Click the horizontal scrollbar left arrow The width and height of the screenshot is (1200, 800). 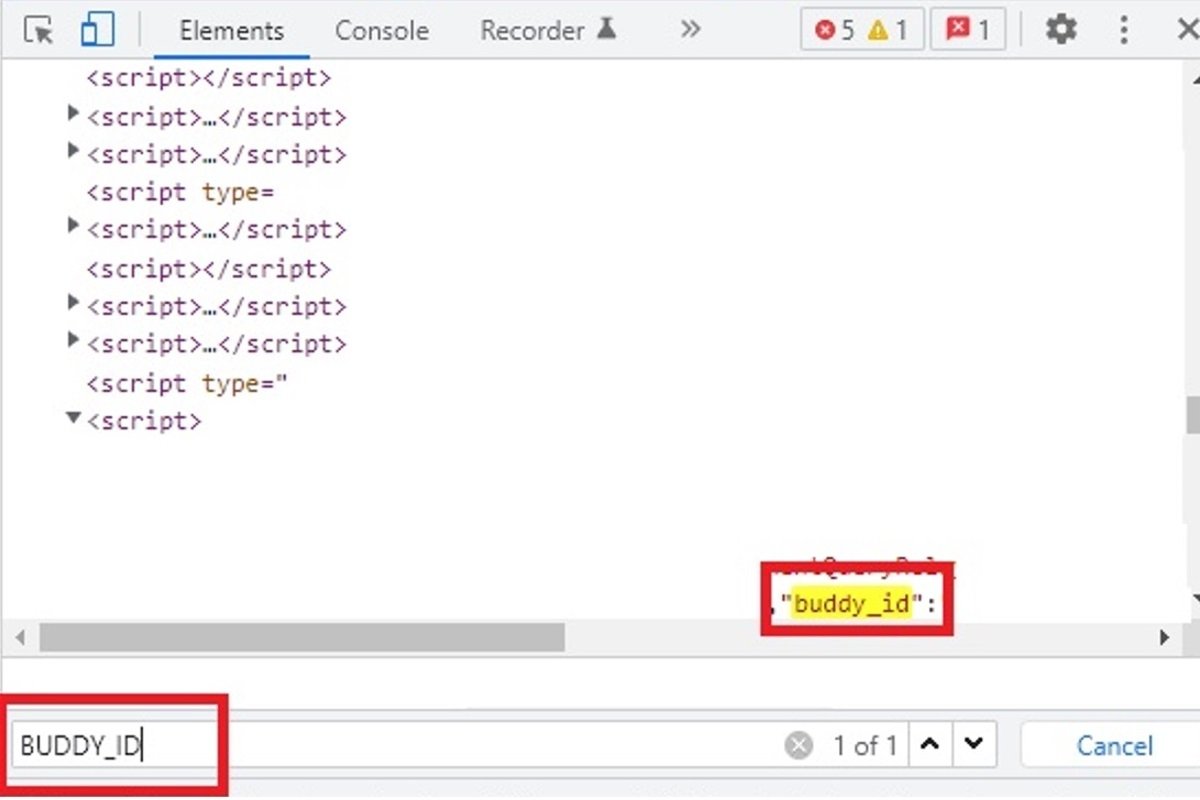pos(20,637)
